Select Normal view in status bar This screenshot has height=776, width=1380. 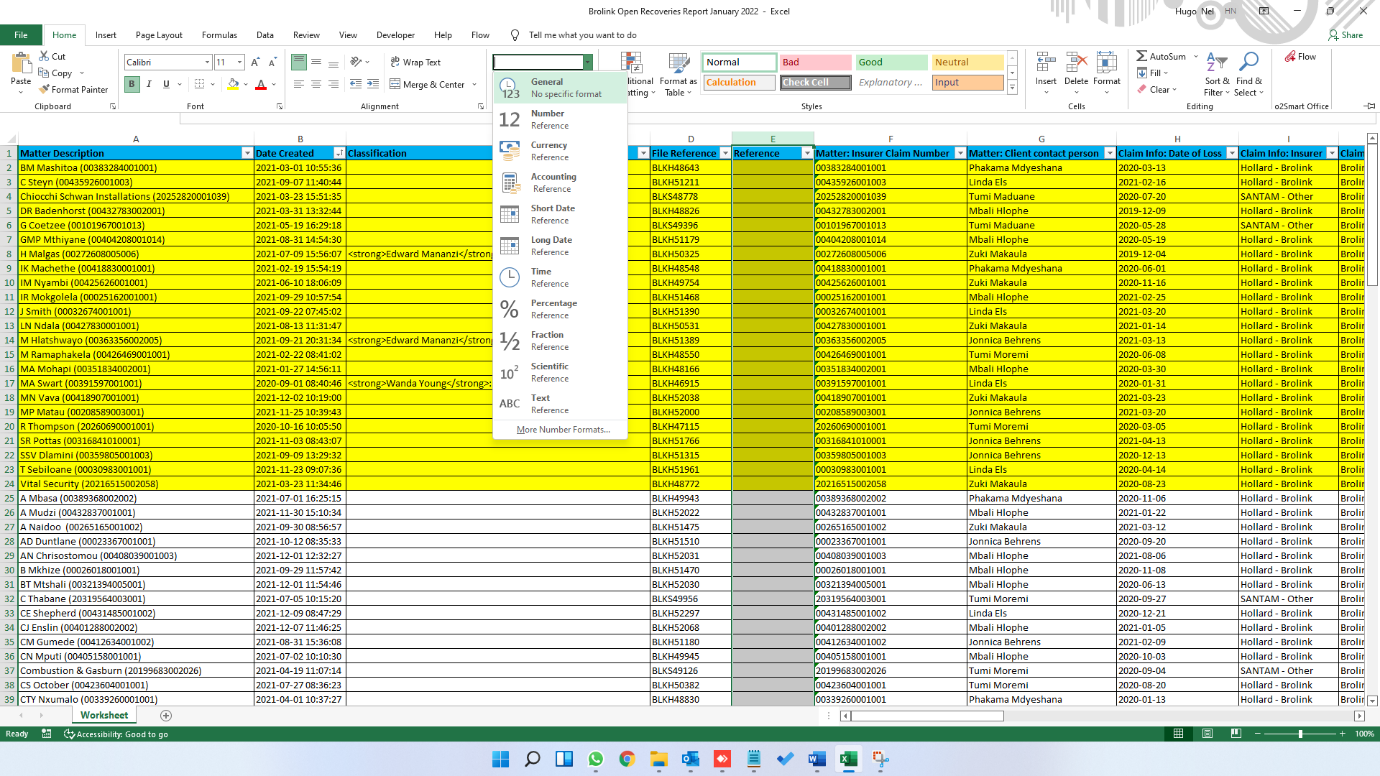point(1179,734)
